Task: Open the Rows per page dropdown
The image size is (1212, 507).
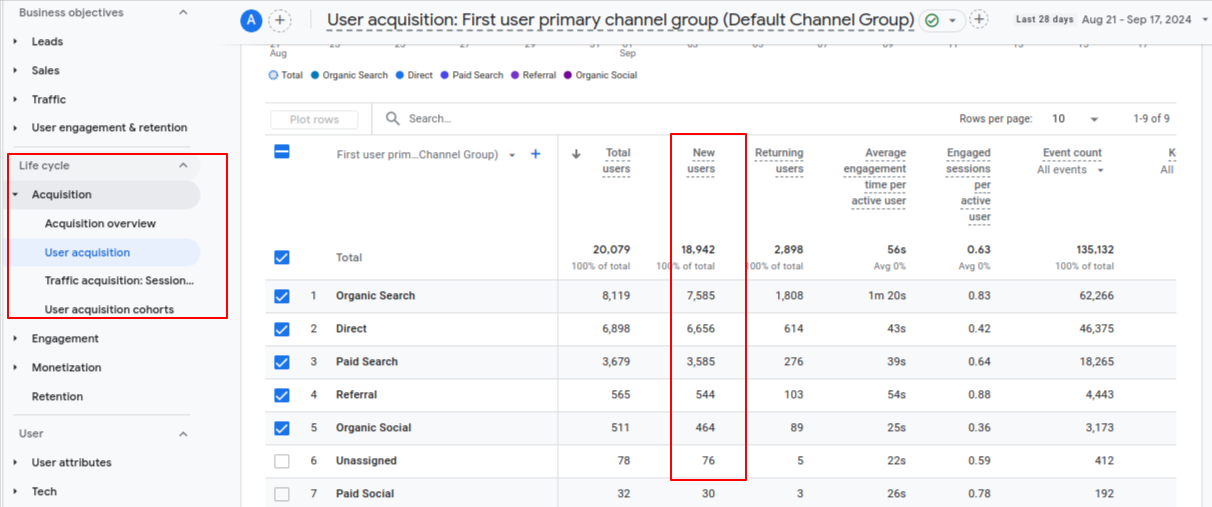Action: tap(1075, 119)
